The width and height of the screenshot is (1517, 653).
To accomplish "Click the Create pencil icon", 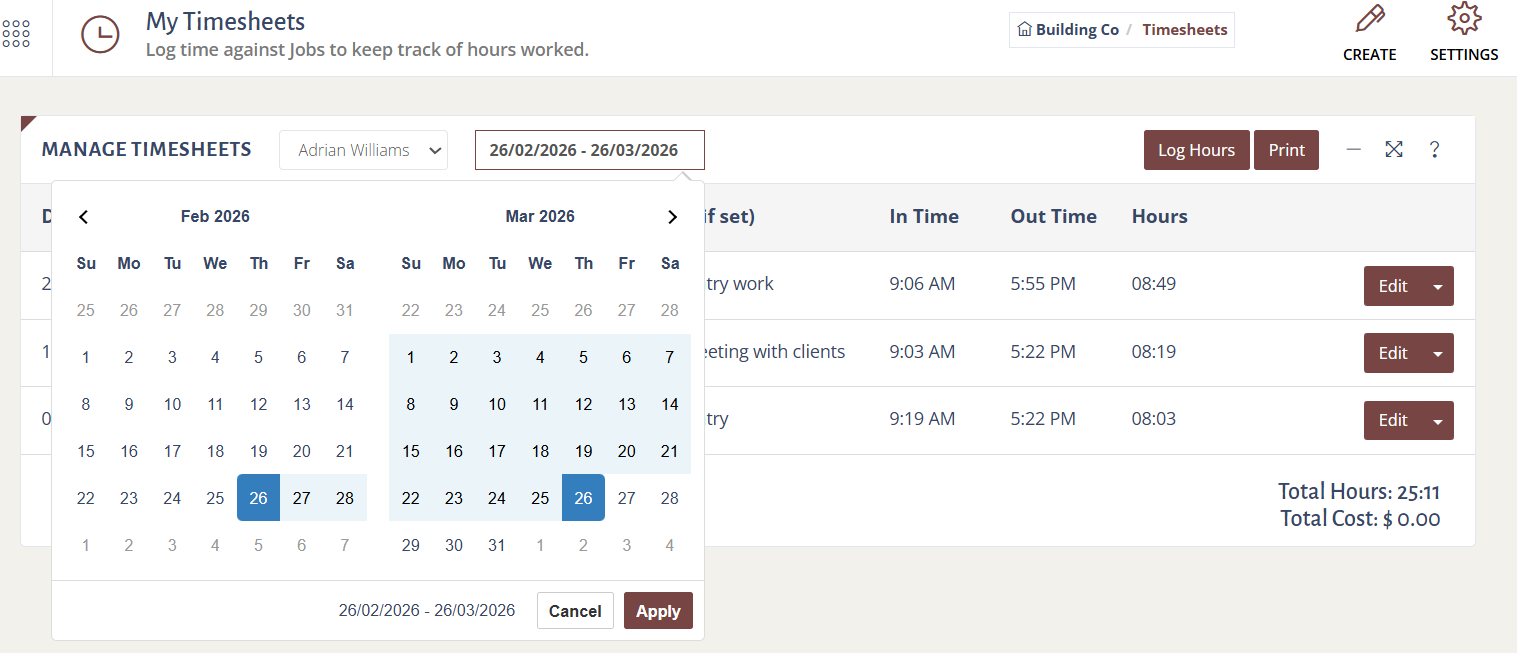I will pos(1369,20).
